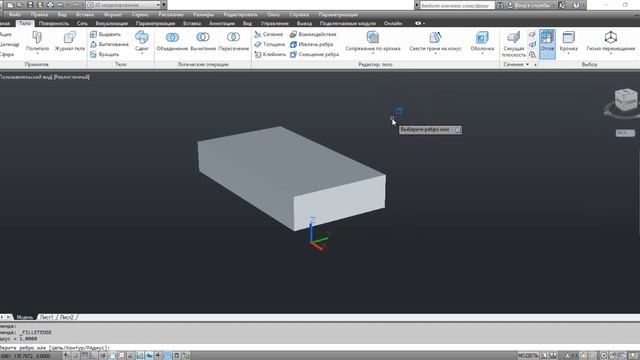Apply the Intersect (Пересечение) operation
Viewport: 640px width, 360px height.
tap(233, 41)
